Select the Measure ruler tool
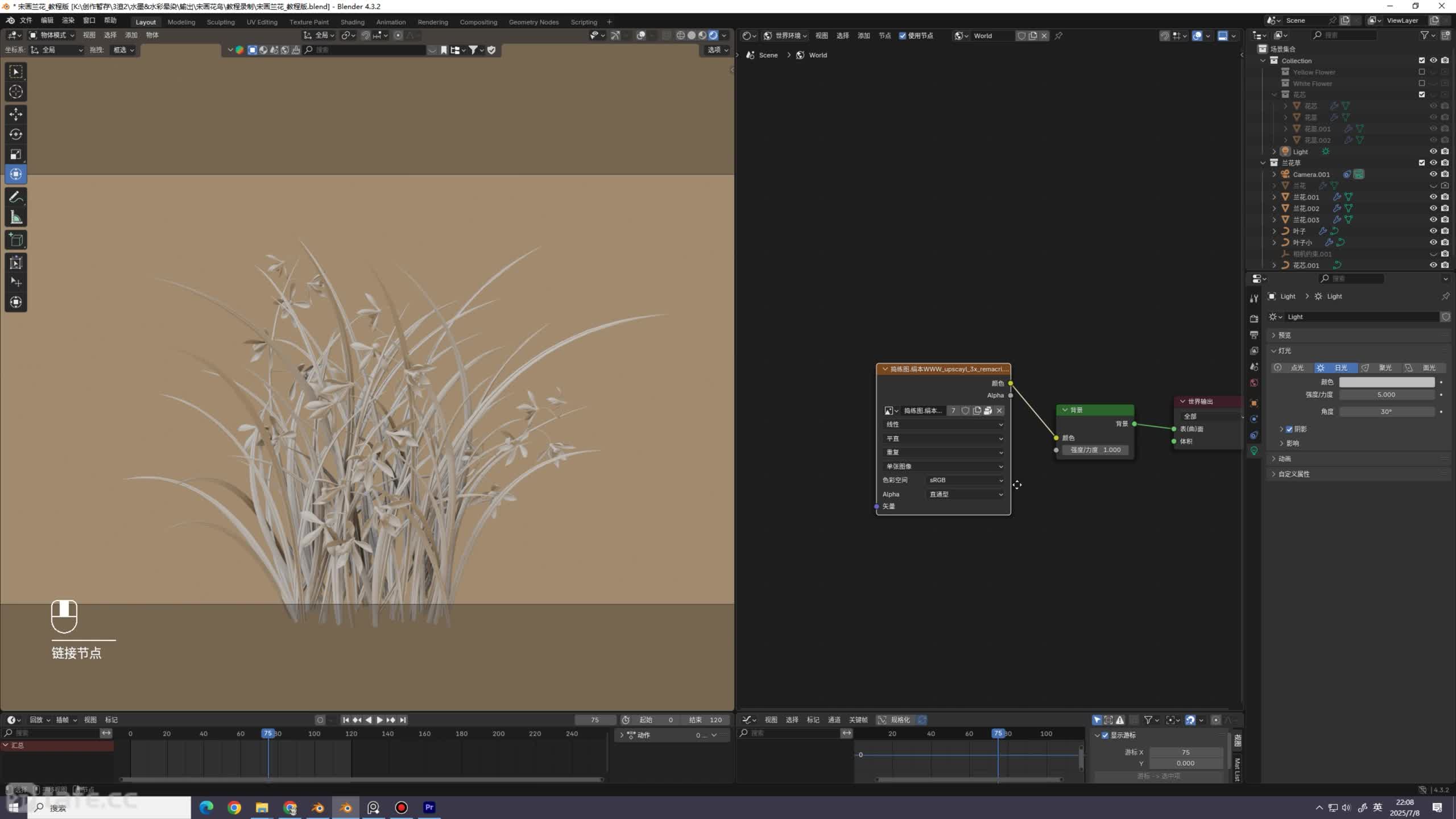The width and height of the screenshot is (1456, 819). point(16,217)
